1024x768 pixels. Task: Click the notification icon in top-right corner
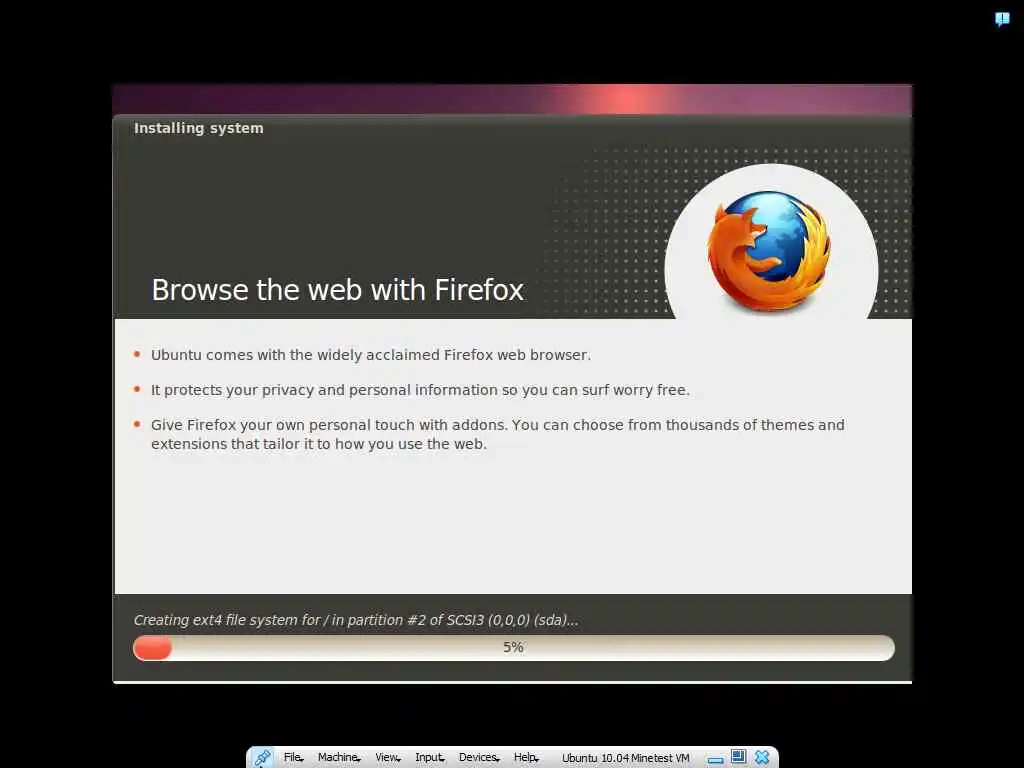pyautogui.click(x=1002, y=19)
